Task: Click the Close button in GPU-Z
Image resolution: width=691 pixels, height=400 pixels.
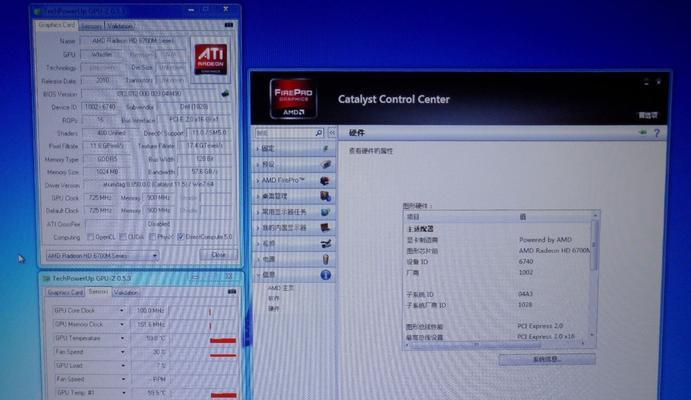Action: click(219, 255)
